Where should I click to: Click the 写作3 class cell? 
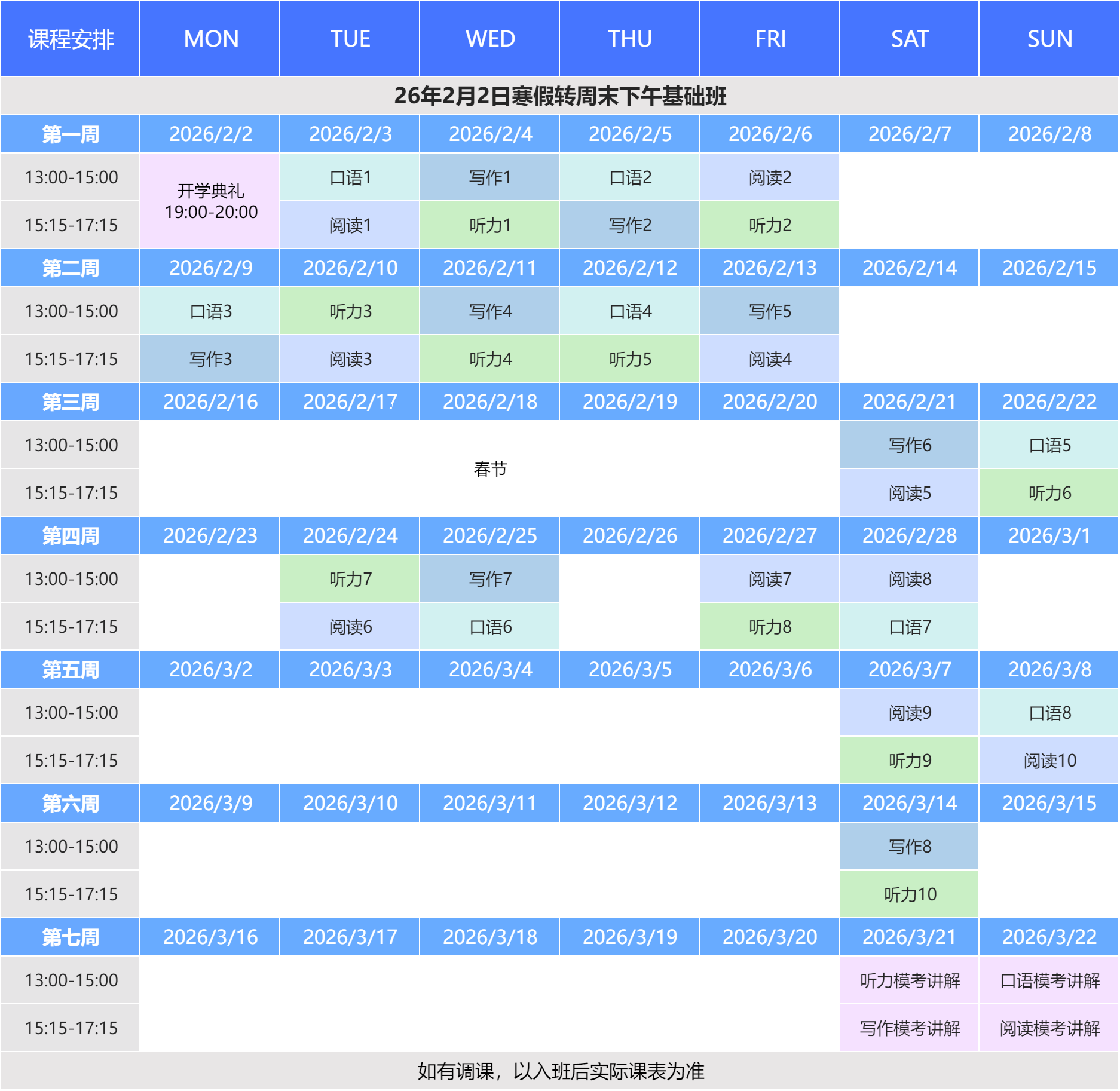[x=210, y=359]
